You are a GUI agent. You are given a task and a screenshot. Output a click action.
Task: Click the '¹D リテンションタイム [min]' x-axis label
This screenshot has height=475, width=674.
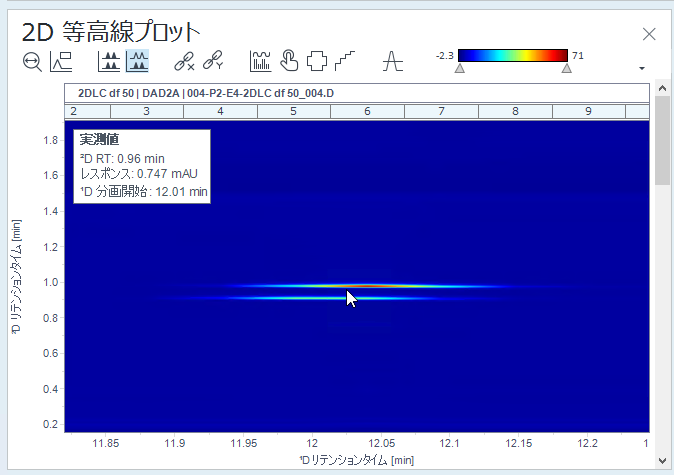tap(357, 460)
